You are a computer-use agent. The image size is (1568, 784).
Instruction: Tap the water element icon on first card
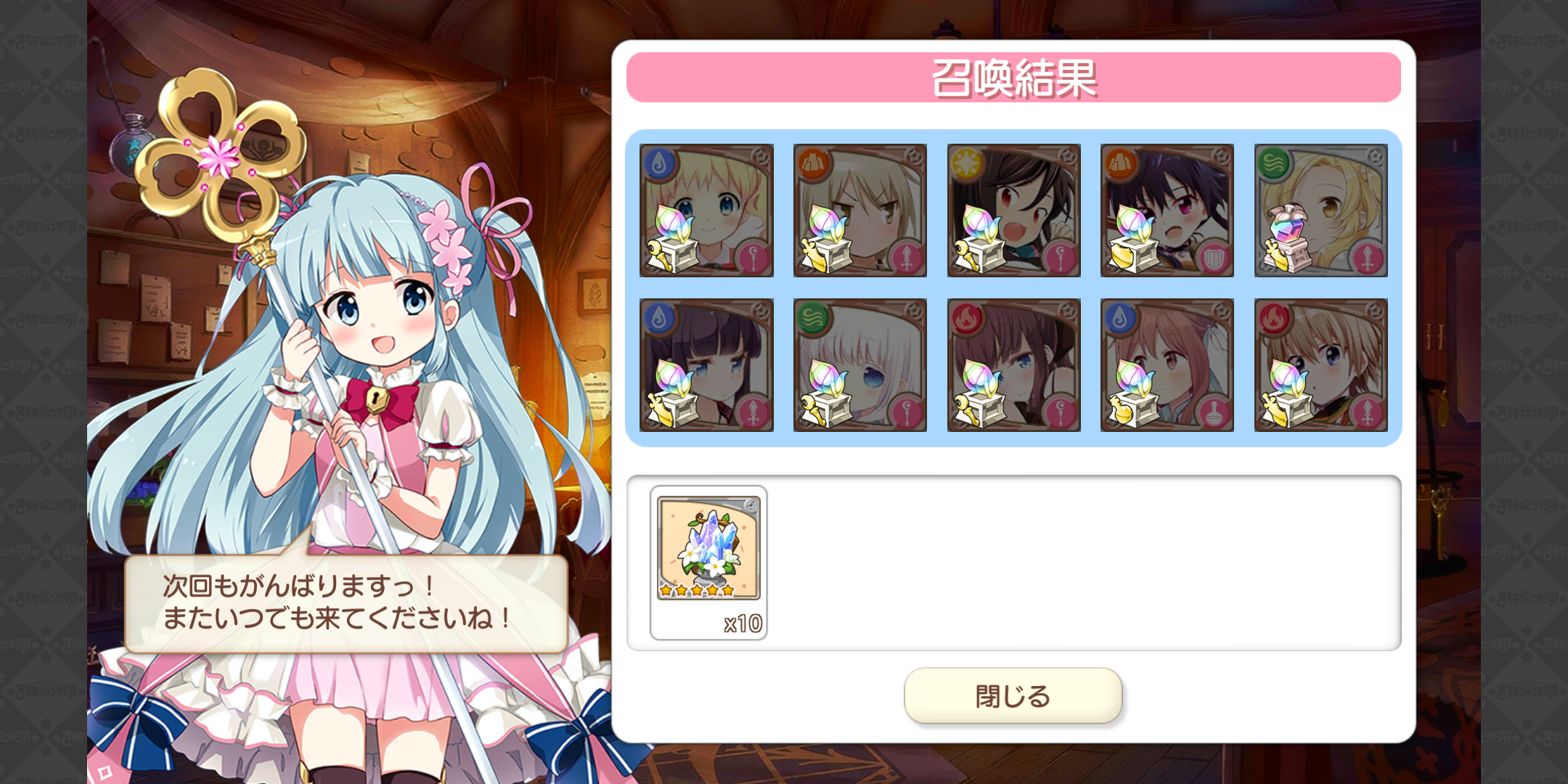click(x=659, y=163)
